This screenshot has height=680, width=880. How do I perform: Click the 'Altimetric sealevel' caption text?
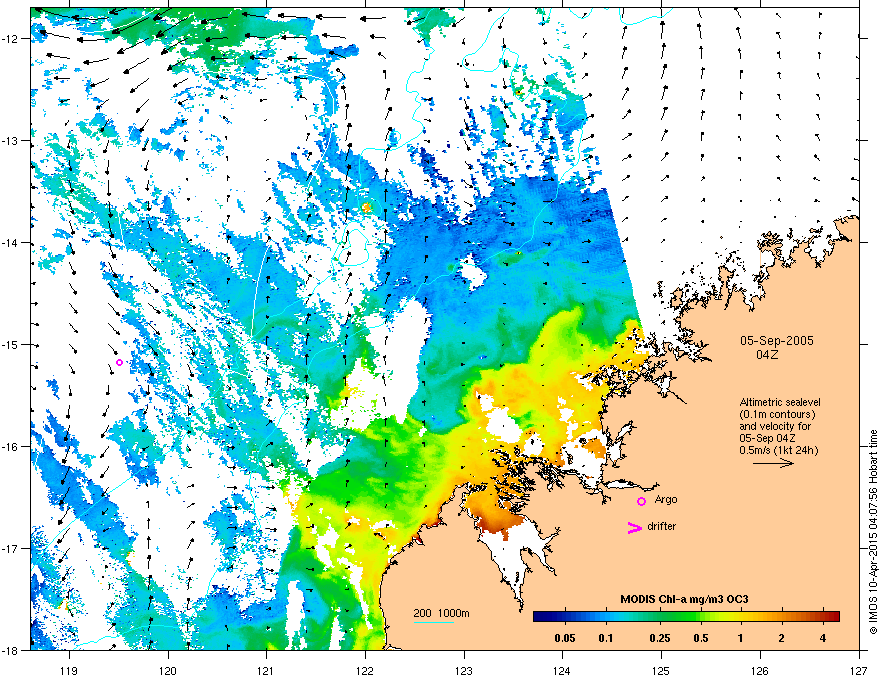pos(780,402)
